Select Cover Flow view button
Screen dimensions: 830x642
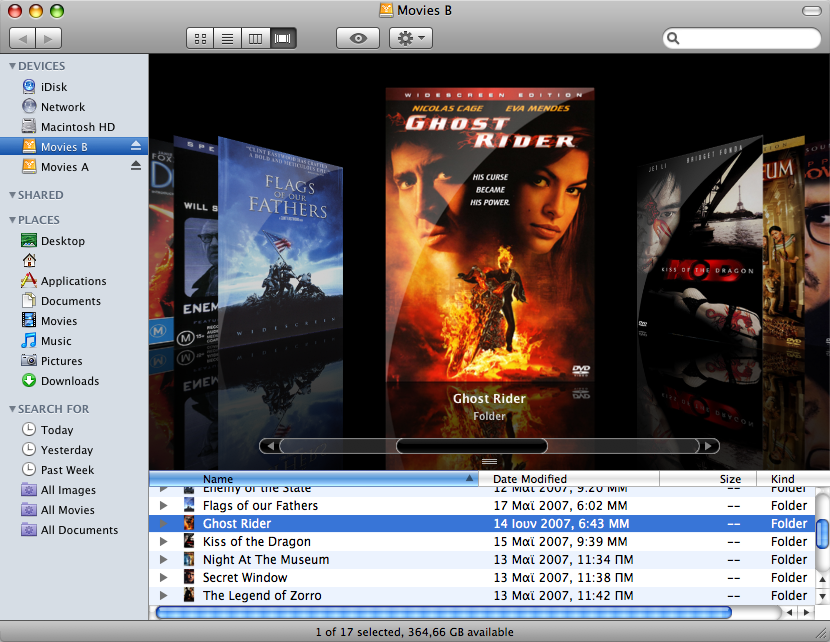coord(283,39)
